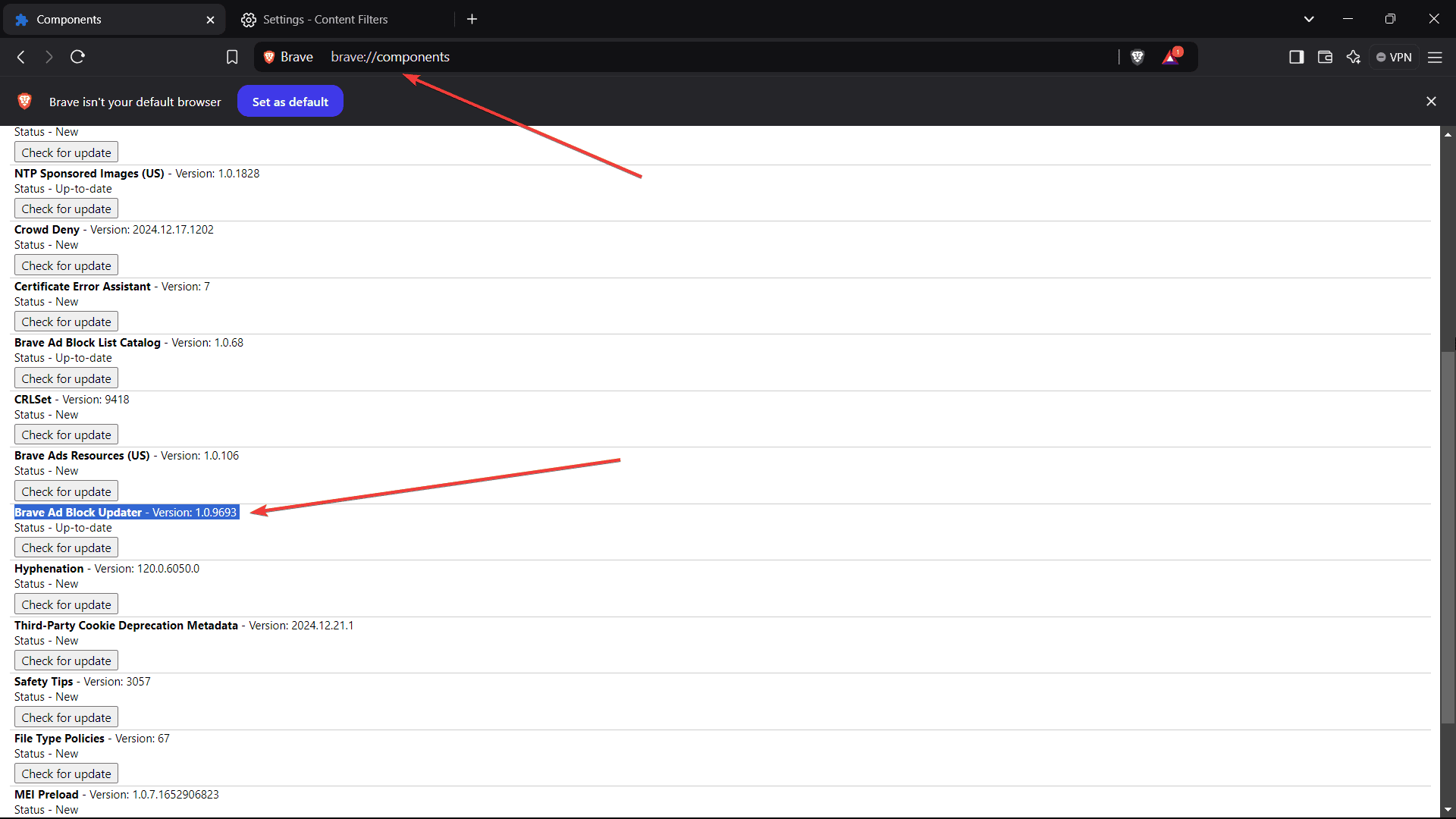The width and height of the screenshot is (1456, 819).
Task: Launch Leo AI assistant
Action: [1354, 57]
